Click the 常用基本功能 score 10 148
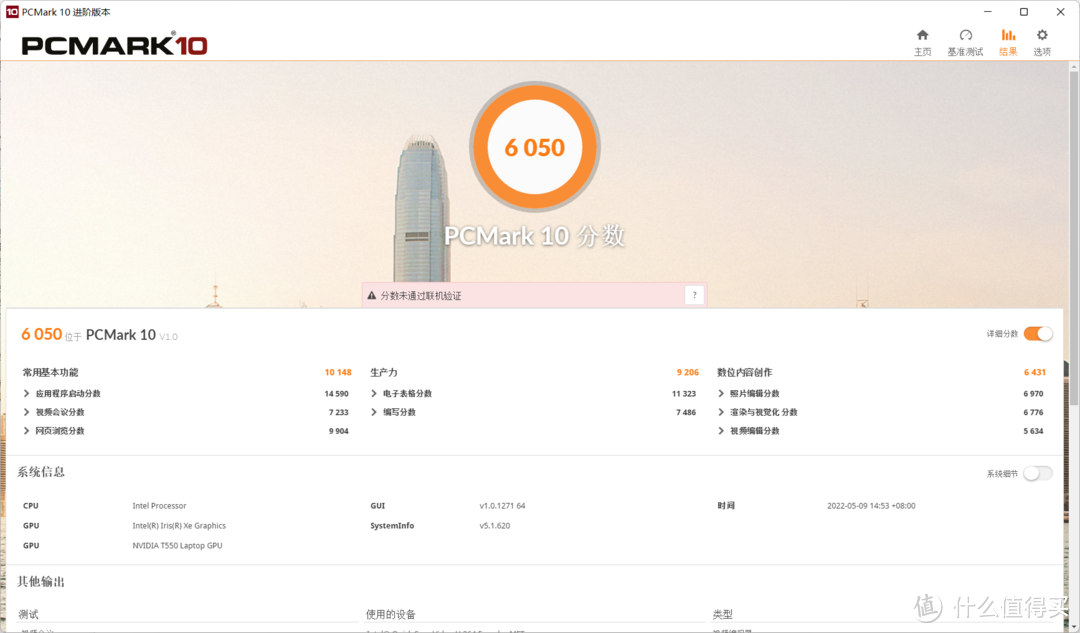The image size is (1080, 633). click(x=338, y=372)
